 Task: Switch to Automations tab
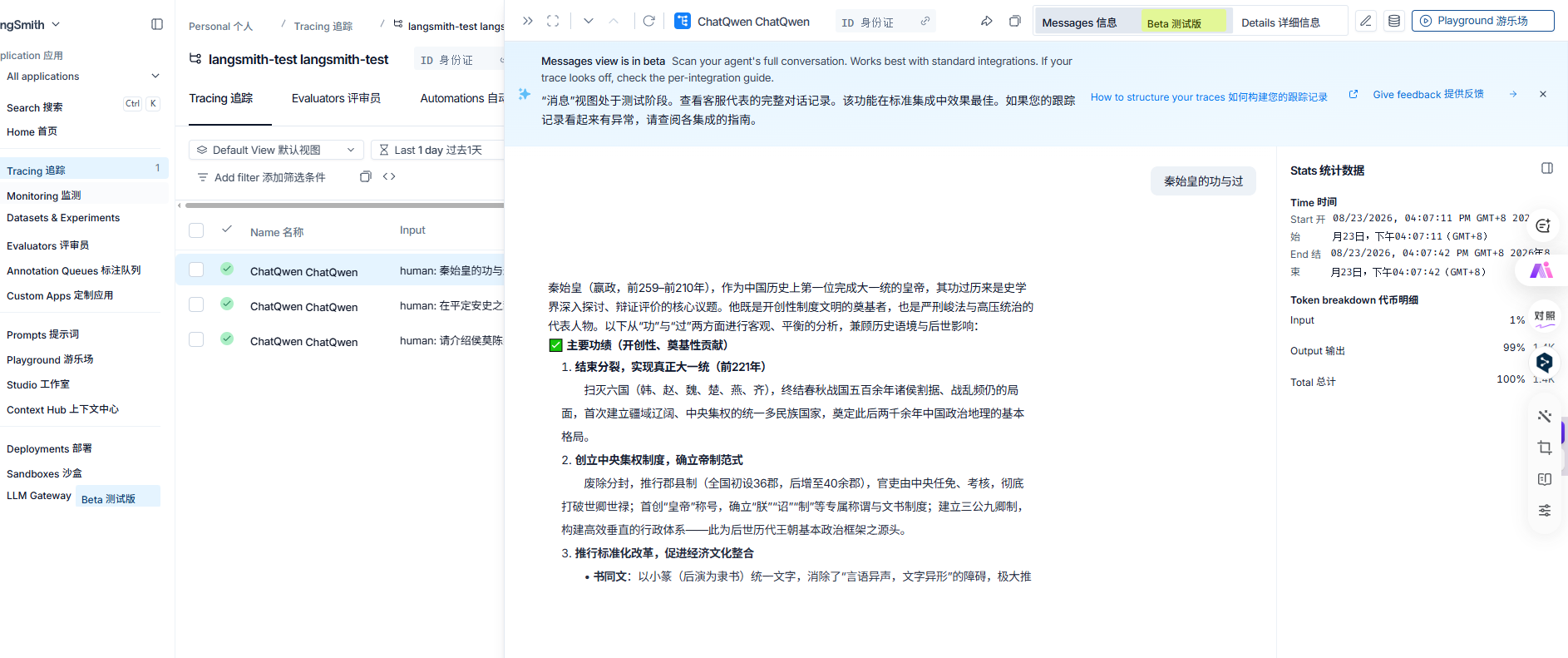(x=461, y=98)
